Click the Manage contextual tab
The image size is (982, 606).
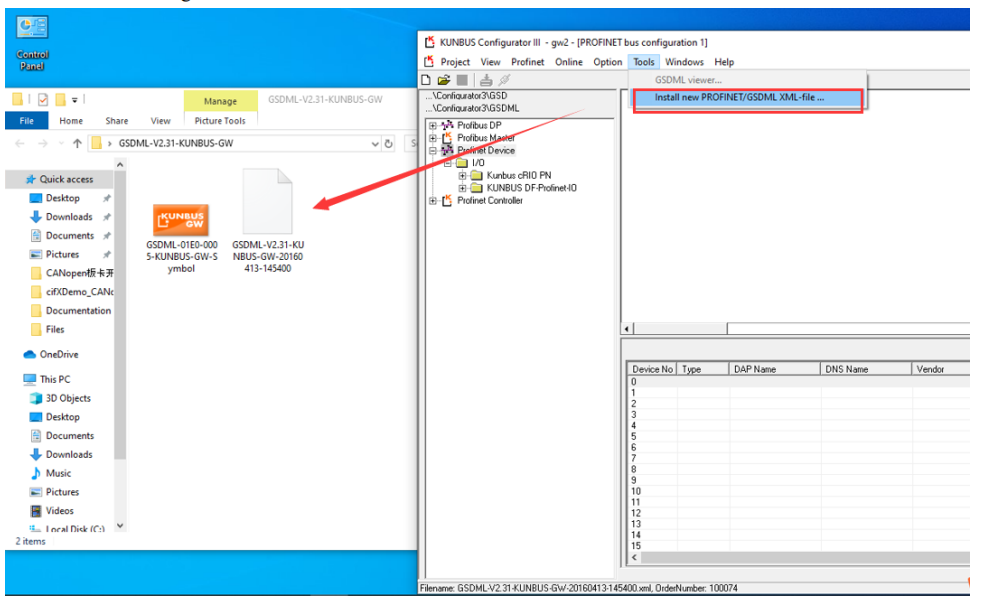[x=220, y=101]
